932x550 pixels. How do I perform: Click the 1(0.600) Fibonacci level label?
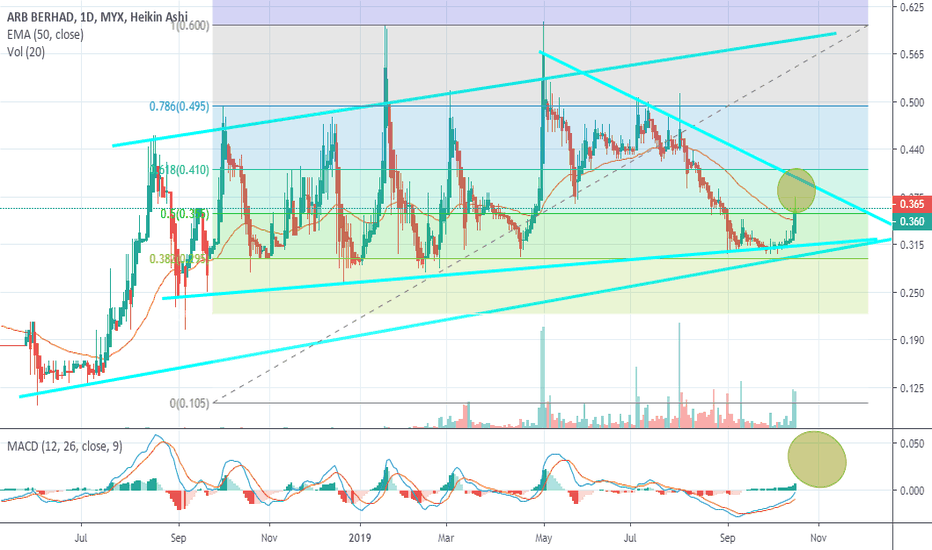[x=190, y=26]
